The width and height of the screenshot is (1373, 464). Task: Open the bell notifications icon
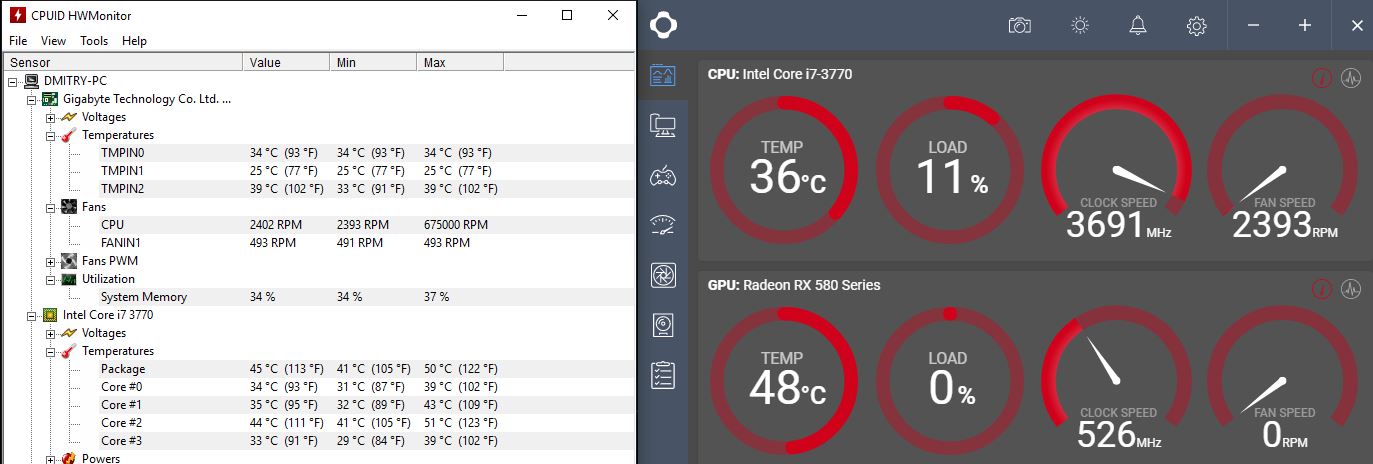(1138, 26)
